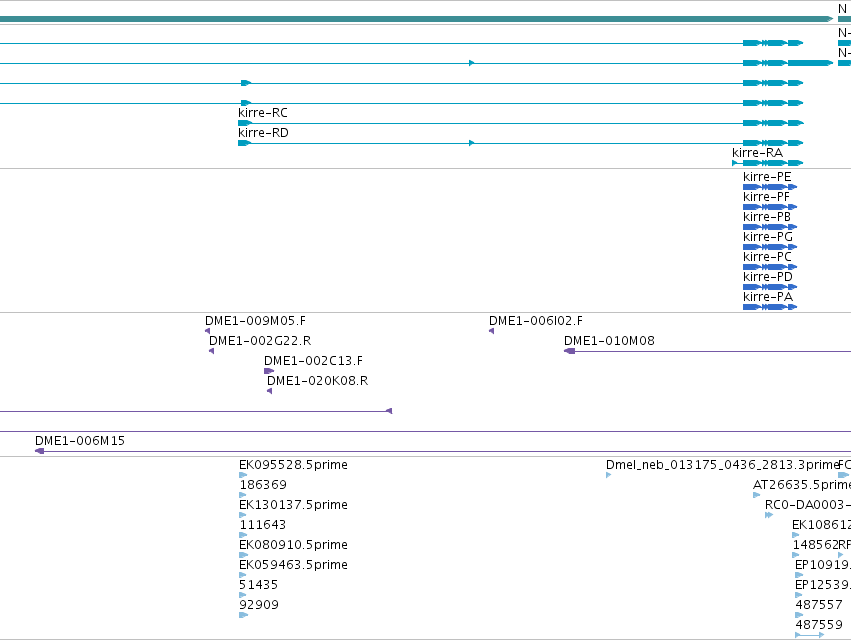Click the thick teal gene span bar
Screen dimensions: 851x640
(416, 19)
